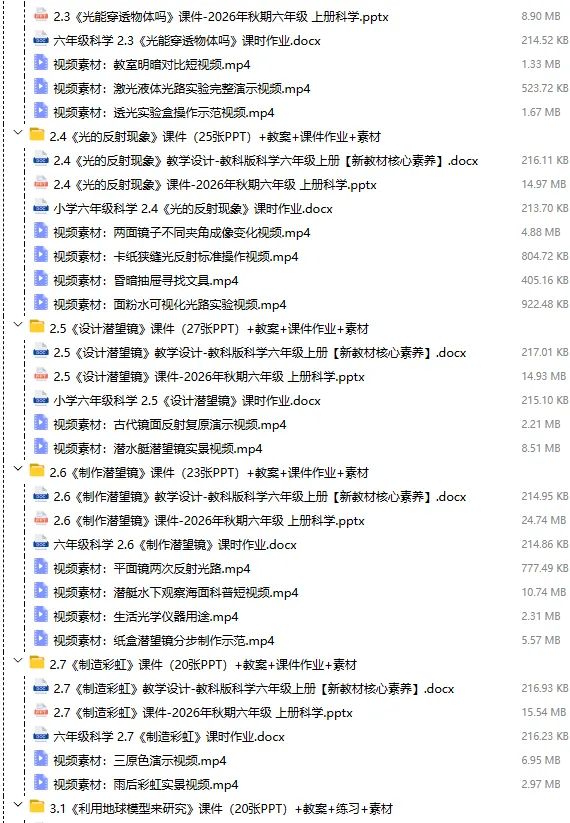Viewport: 570px width, 823px height.
Task: Open 视频素材：生活光学仪器用途.mp4
Action: coord(145,616)
